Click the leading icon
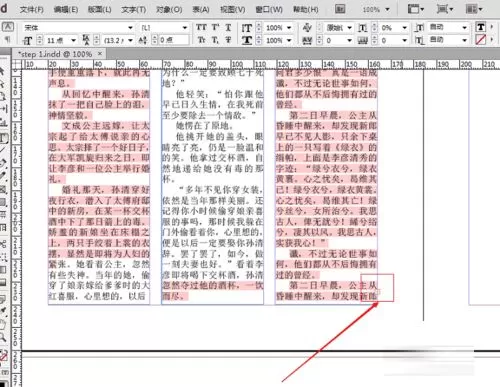This screenshot has width=500, height=387. pos(86,40)
